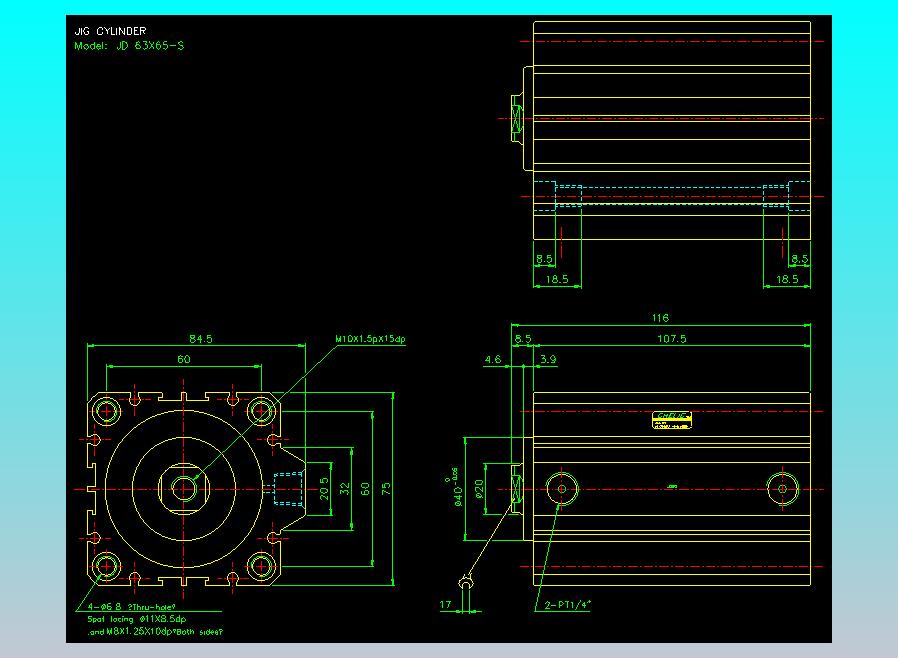Click the center rod hole in front view
The image size is (898, 658).
coord(184,488)
